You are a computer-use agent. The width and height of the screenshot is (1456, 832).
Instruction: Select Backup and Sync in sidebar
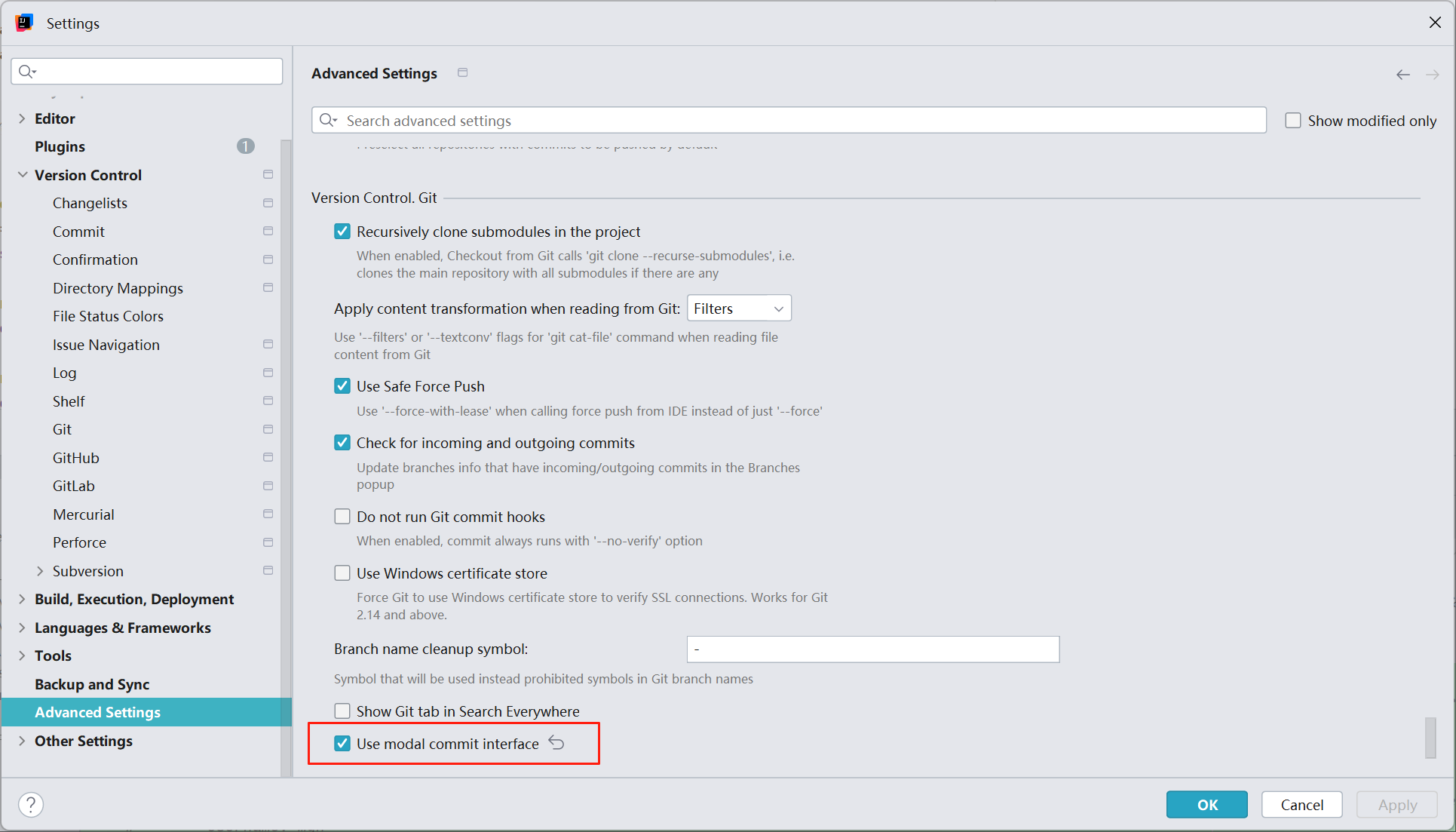(92, 684)
